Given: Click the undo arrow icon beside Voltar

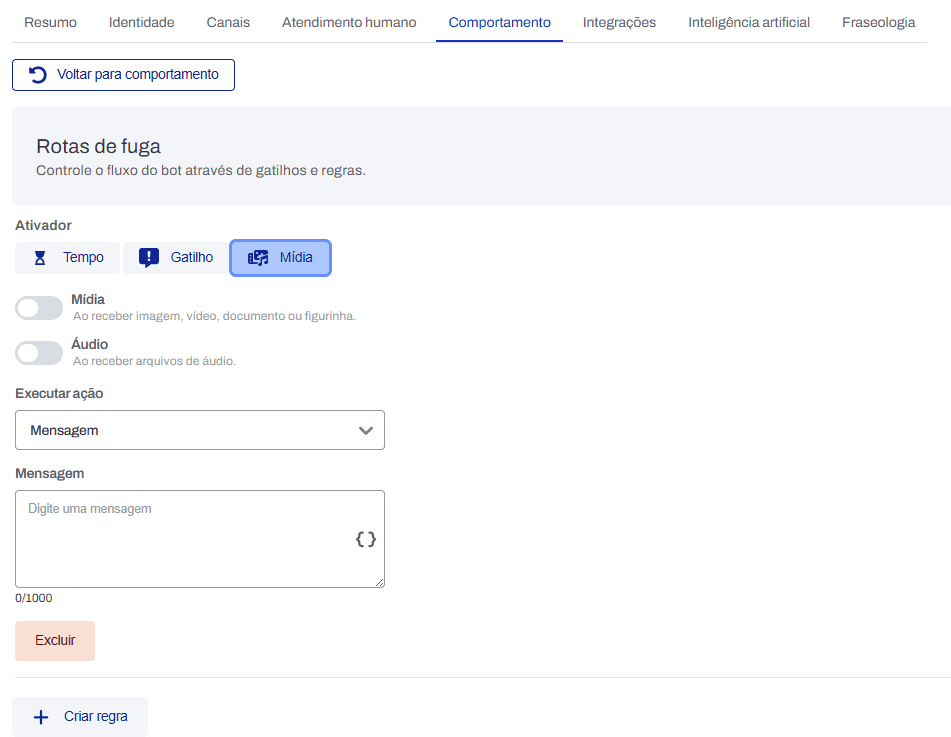Looking at the screenshot, I should (x=38, y=75).
